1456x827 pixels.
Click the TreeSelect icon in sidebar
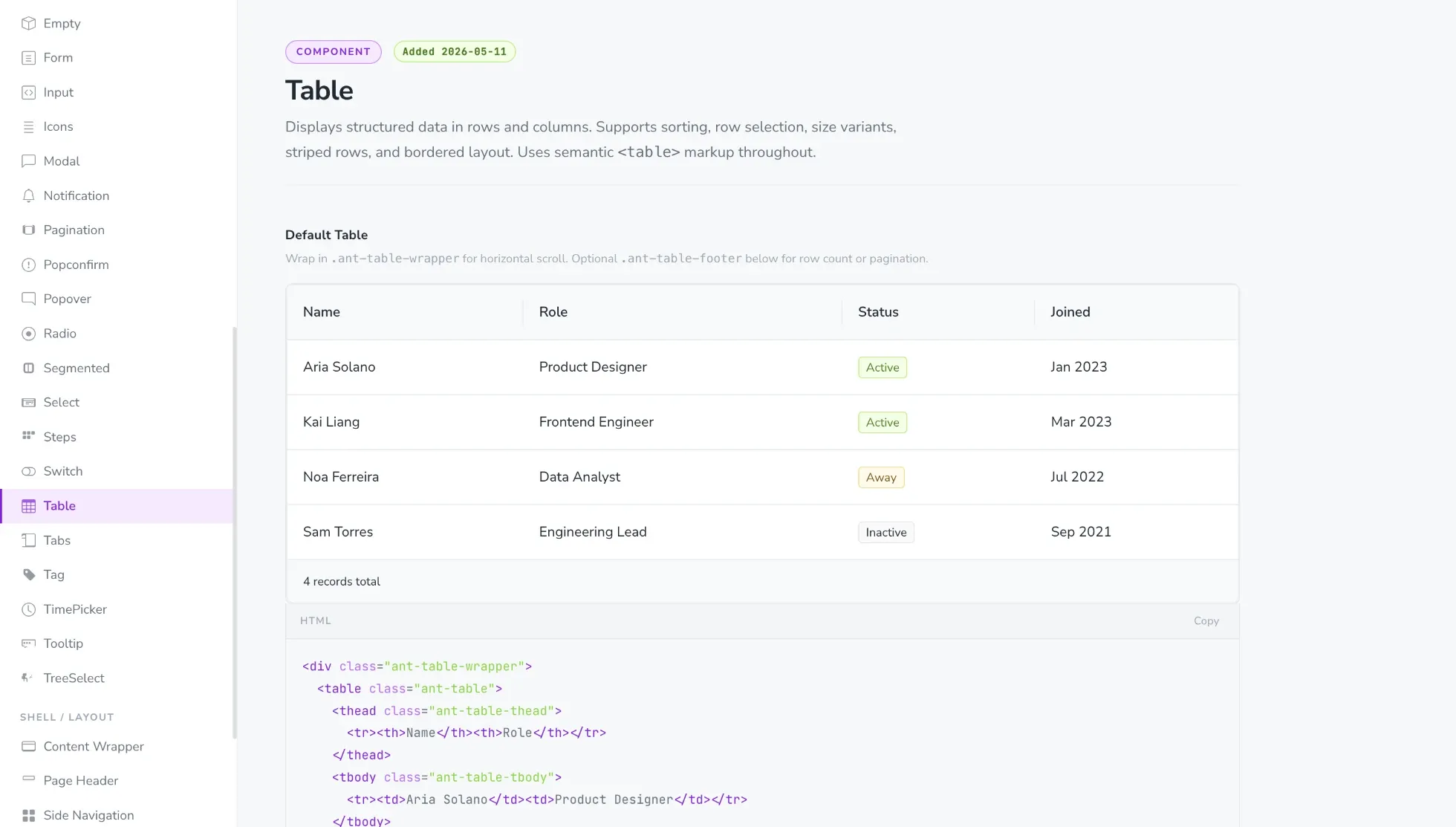(28, 678)
